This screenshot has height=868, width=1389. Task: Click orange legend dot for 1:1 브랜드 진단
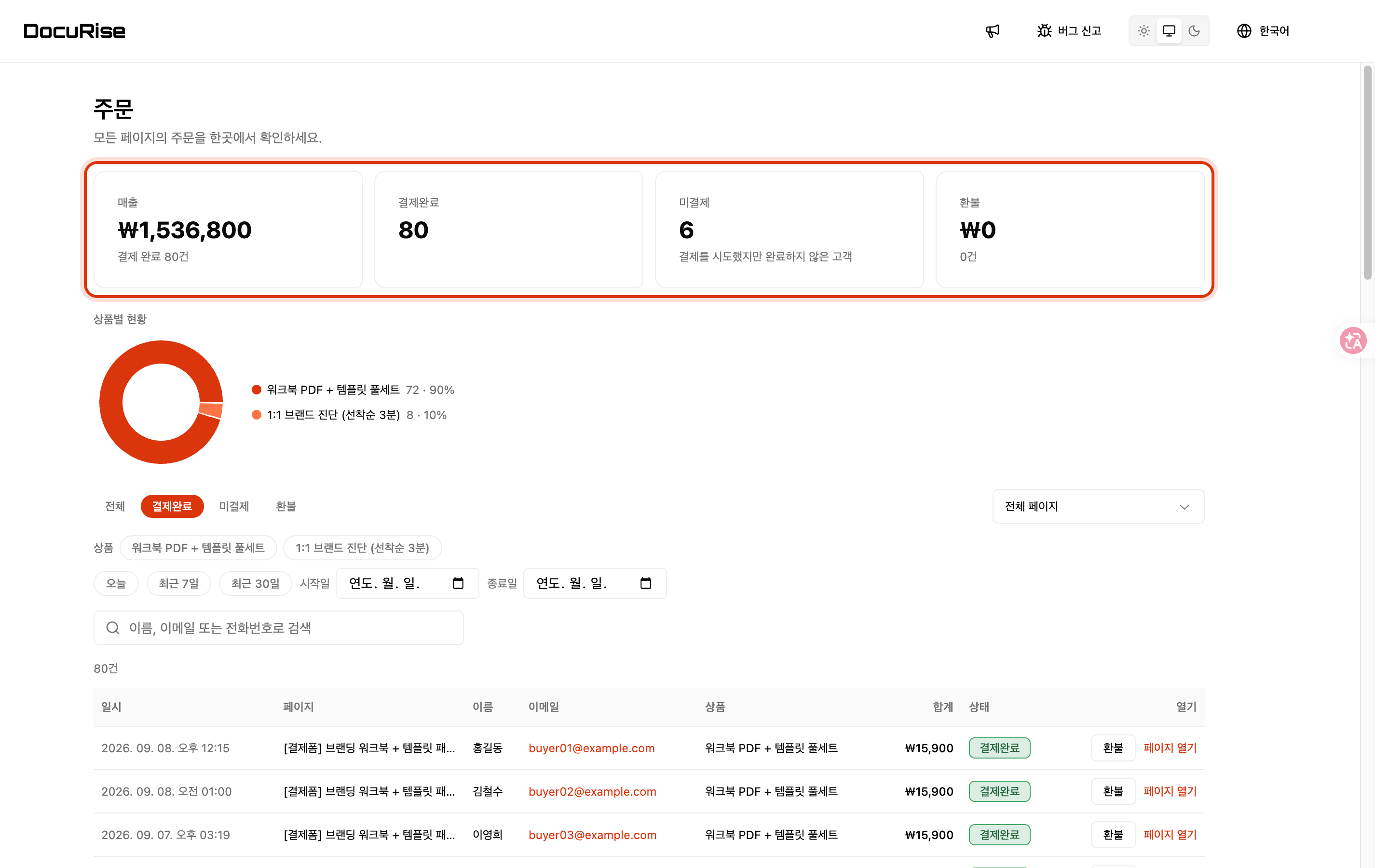pyautogui.click(x=257, y=415)
